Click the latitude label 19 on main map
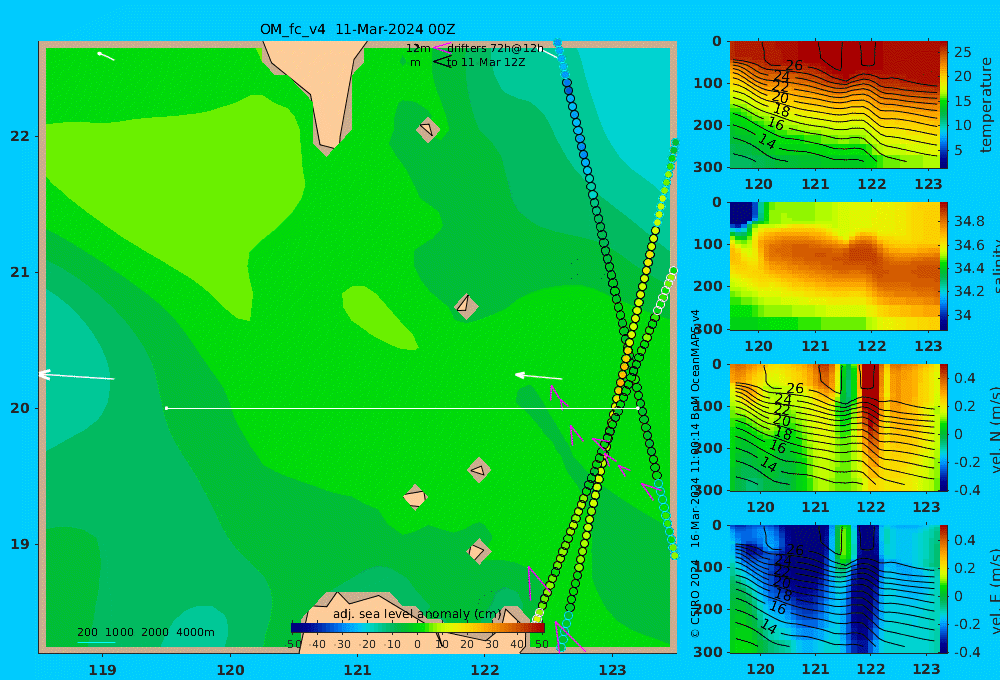This screenshot has height=680, width=1000. (20, 544)
